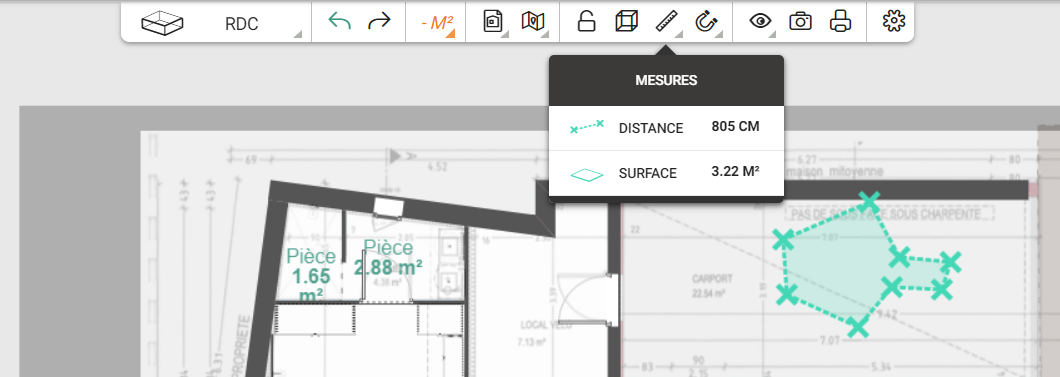Open settings gear
1060x377 pixels.
click(x=894, y=22)
